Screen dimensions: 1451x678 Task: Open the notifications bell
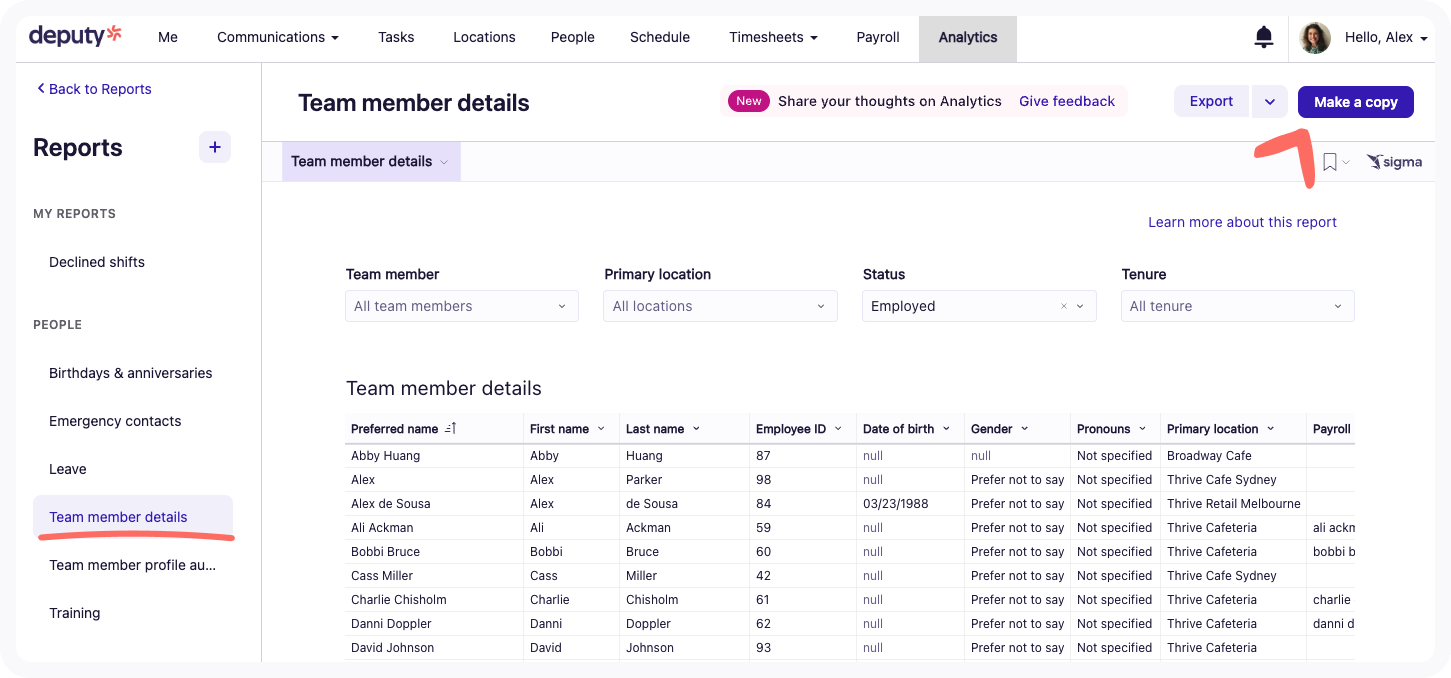click(x=1264, y=38)
